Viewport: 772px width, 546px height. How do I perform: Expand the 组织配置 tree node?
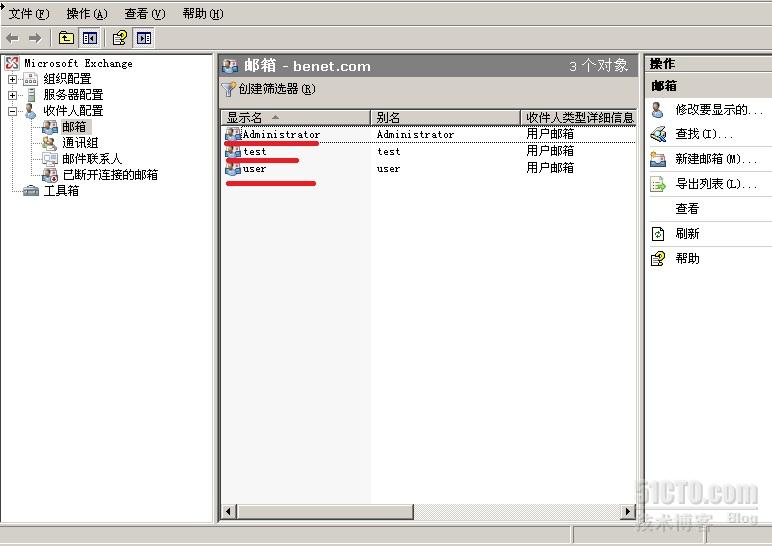[x=12, y=79]
